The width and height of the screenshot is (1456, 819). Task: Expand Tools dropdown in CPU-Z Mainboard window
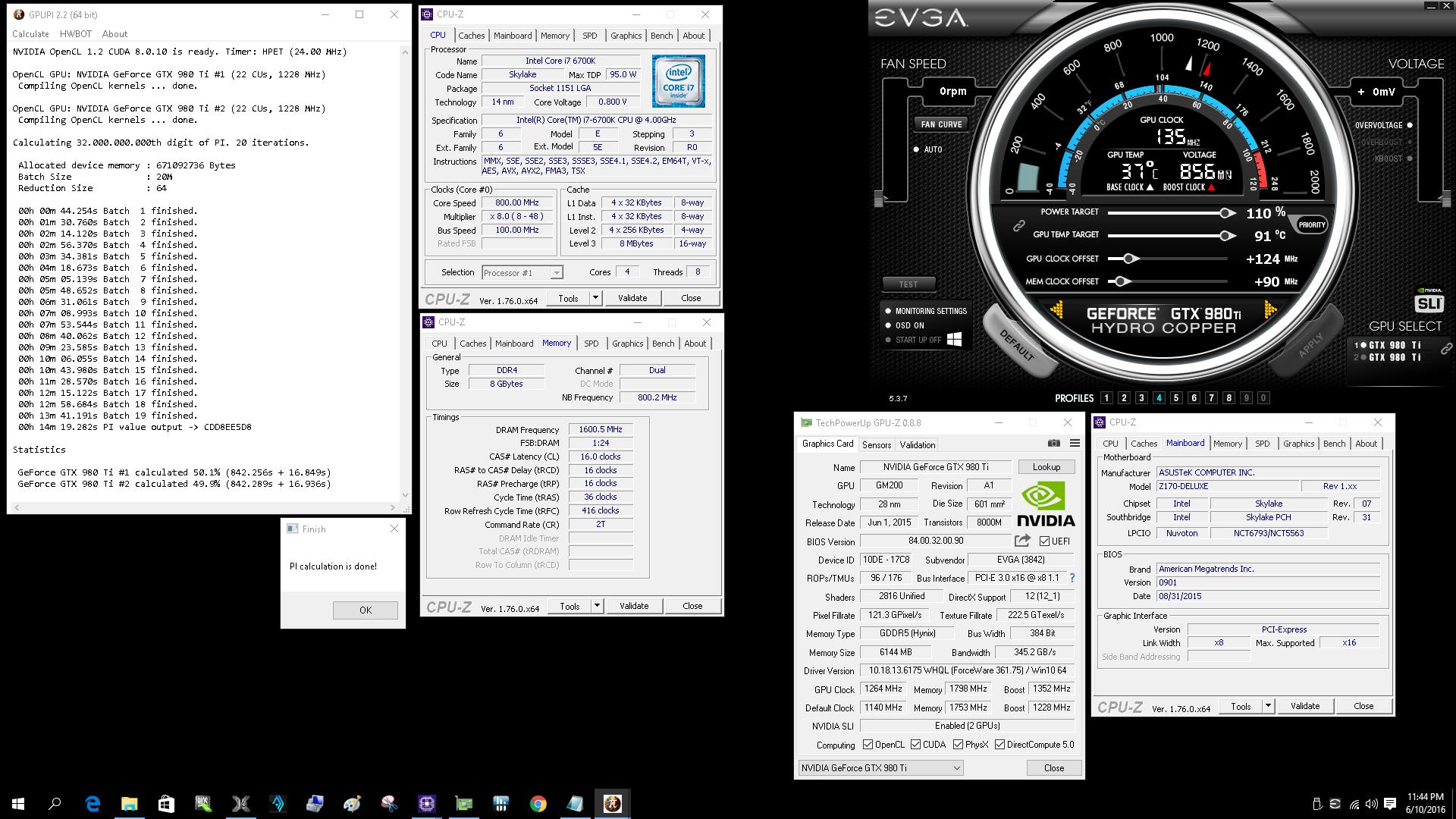[1268, 706]
